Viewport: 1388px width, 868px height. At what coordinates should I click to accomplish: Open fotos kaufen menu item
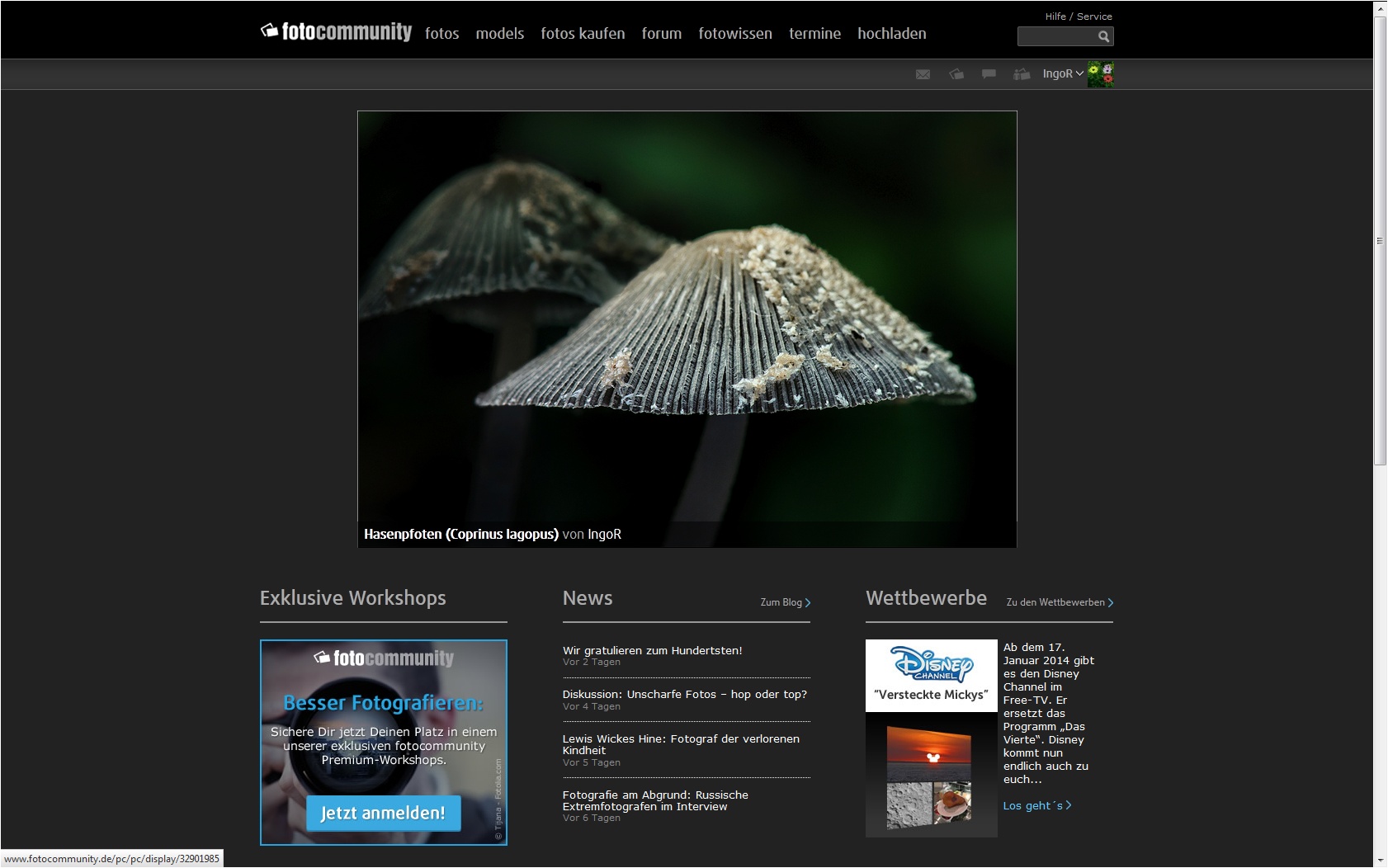583,34
